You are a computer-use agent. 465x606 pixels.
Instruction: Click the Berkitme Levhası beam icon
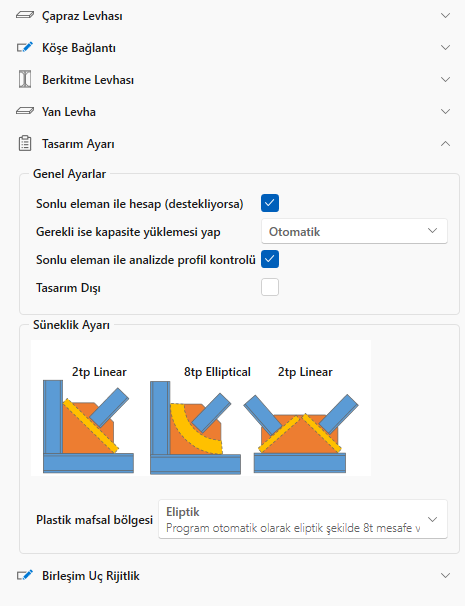pyautogui.click(x=25, y=79)
